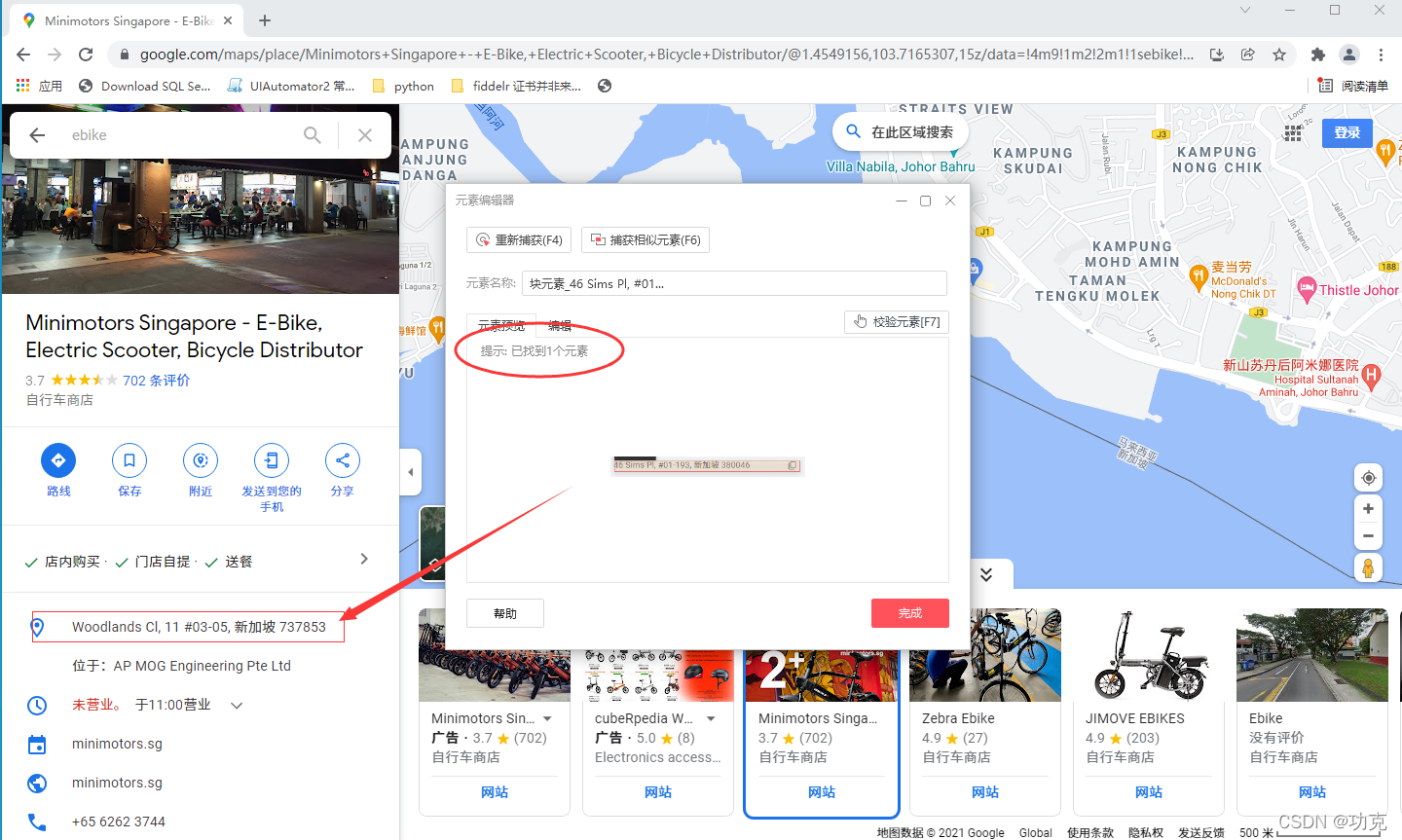Open UIAutomator2 bookmark
Image resolution: width=1402 pixels, height=840 pixels.
(291, 86)
